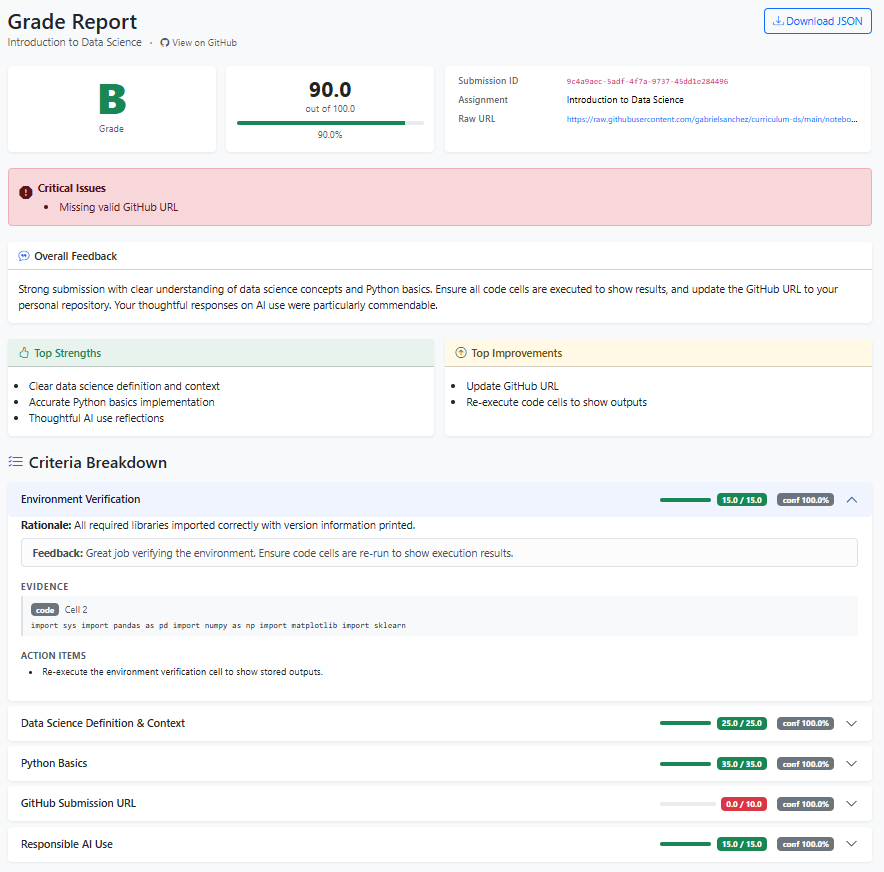
Task: Select the Submission ID value text
Action: coord(647,82)
